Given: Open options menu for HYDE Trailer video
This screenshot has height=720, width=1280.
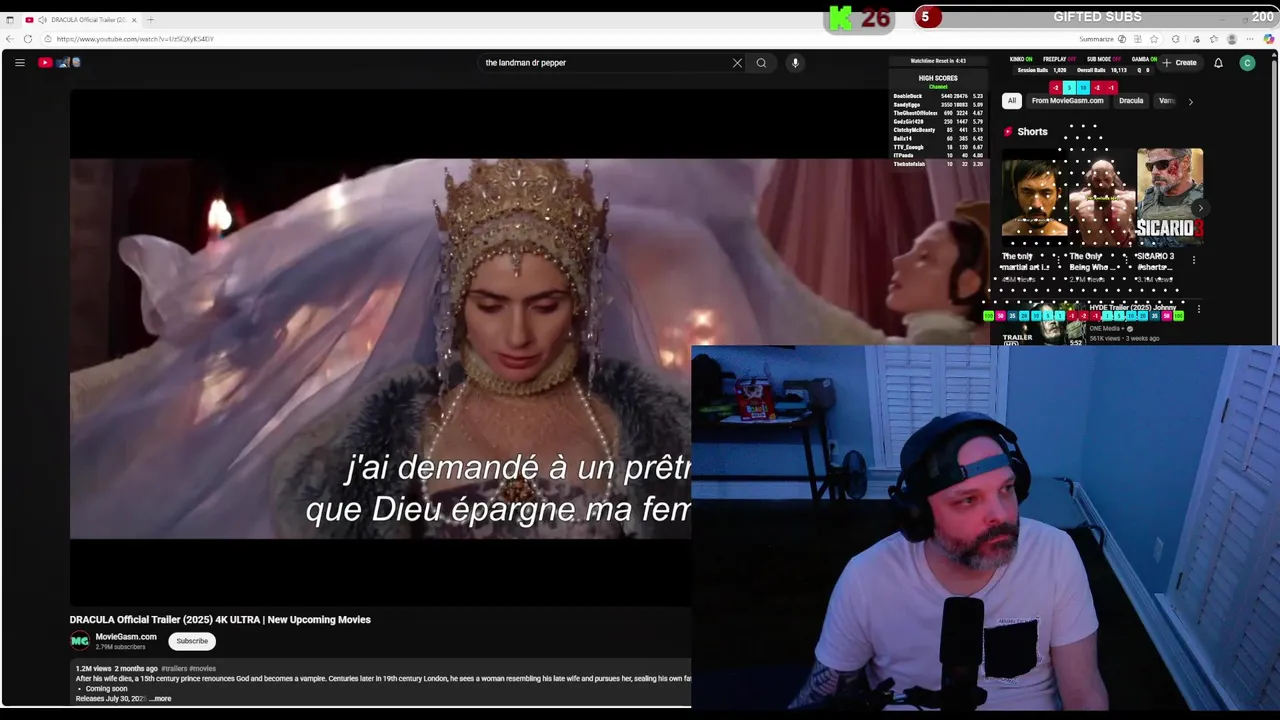Looking at the screenshot, I should pyautogui.click(x=1198, y=310).
